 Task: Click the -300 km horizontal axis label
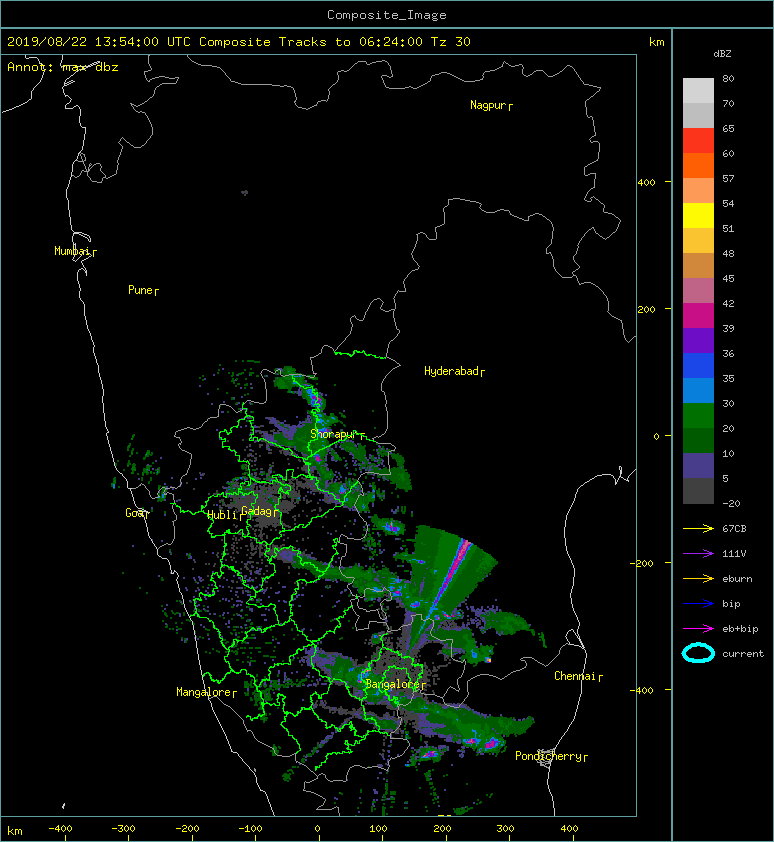tap(123, 829)
